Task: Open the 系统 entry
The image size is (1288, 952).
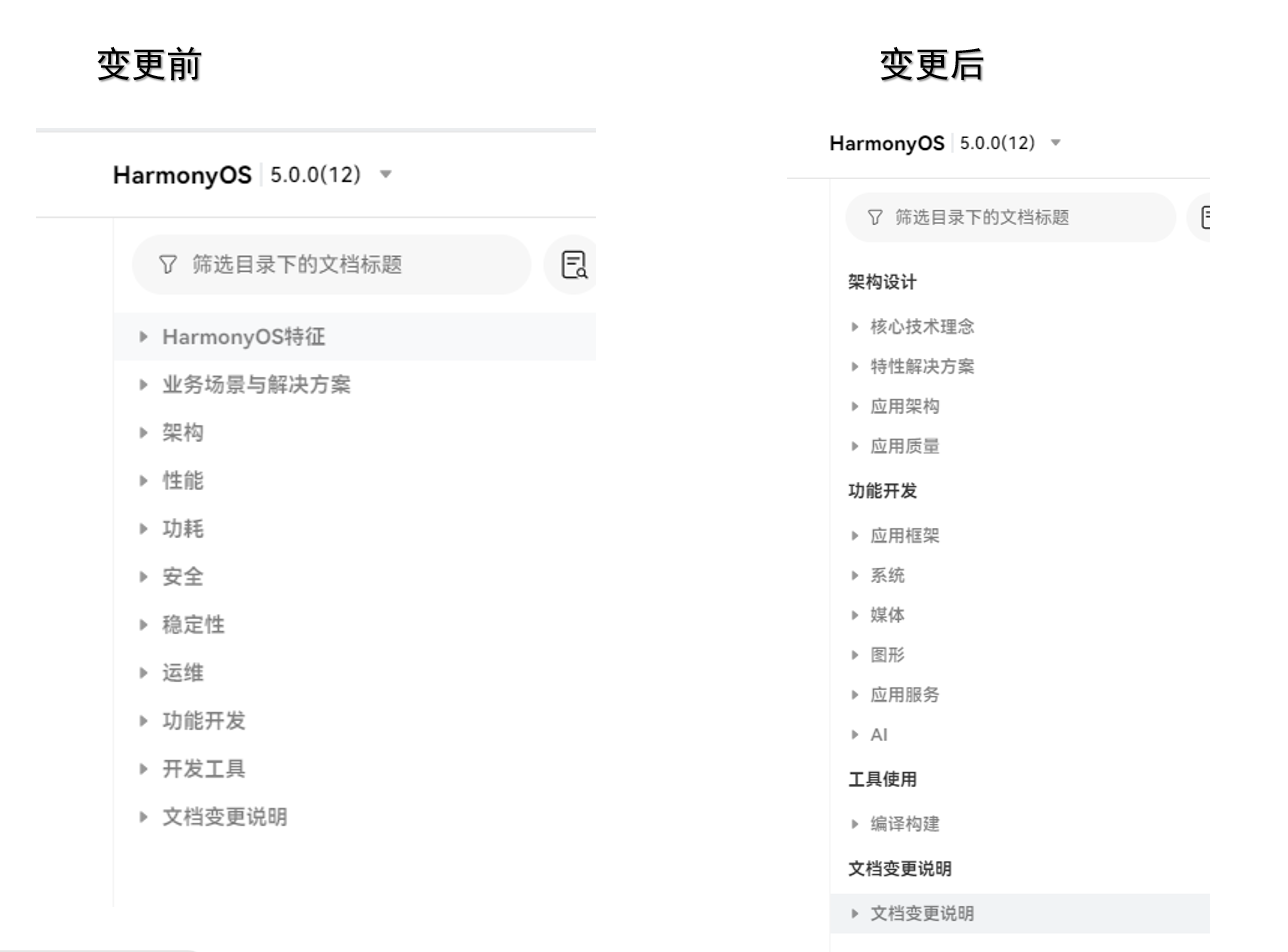Action: pyautogui.click(x=888, y=576)
